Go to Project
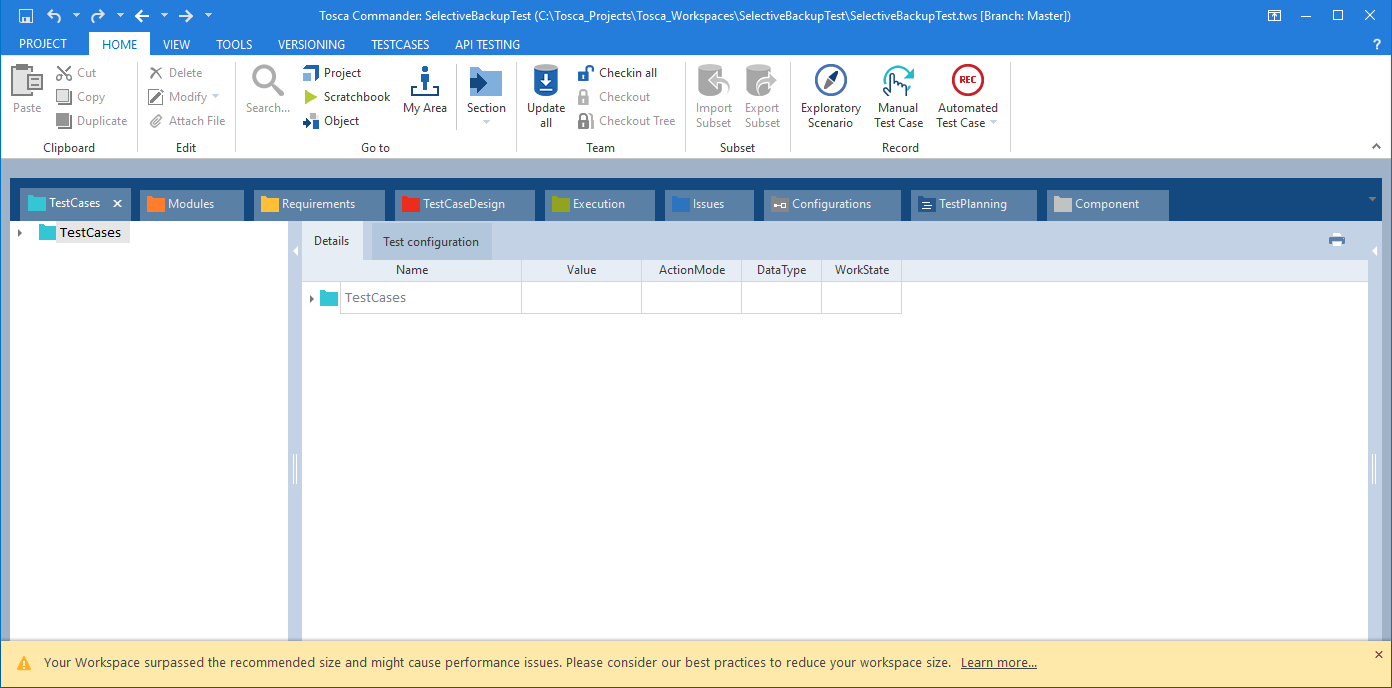The width and height of the screenshot is (1392, 688). (332, 73)
